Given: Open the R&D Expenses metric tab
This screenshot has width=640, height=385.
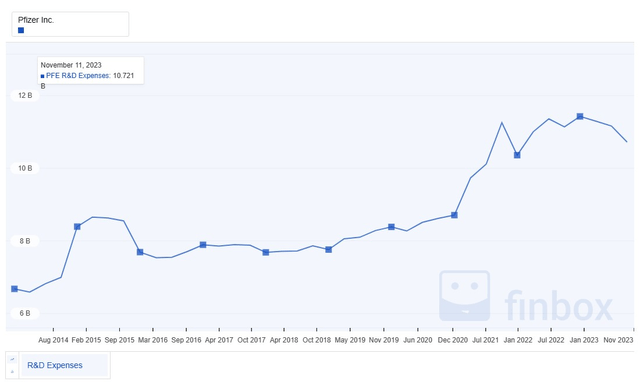Looking at the screenshot, I should click(64, 365).
